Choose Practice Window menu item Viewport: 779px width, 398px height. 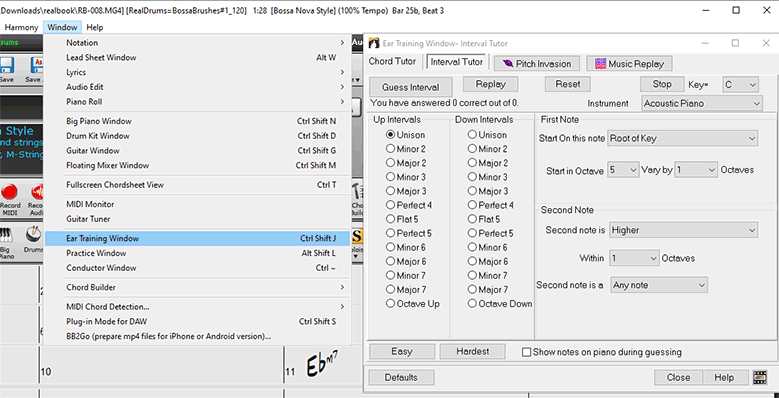(x=197, y=253)
